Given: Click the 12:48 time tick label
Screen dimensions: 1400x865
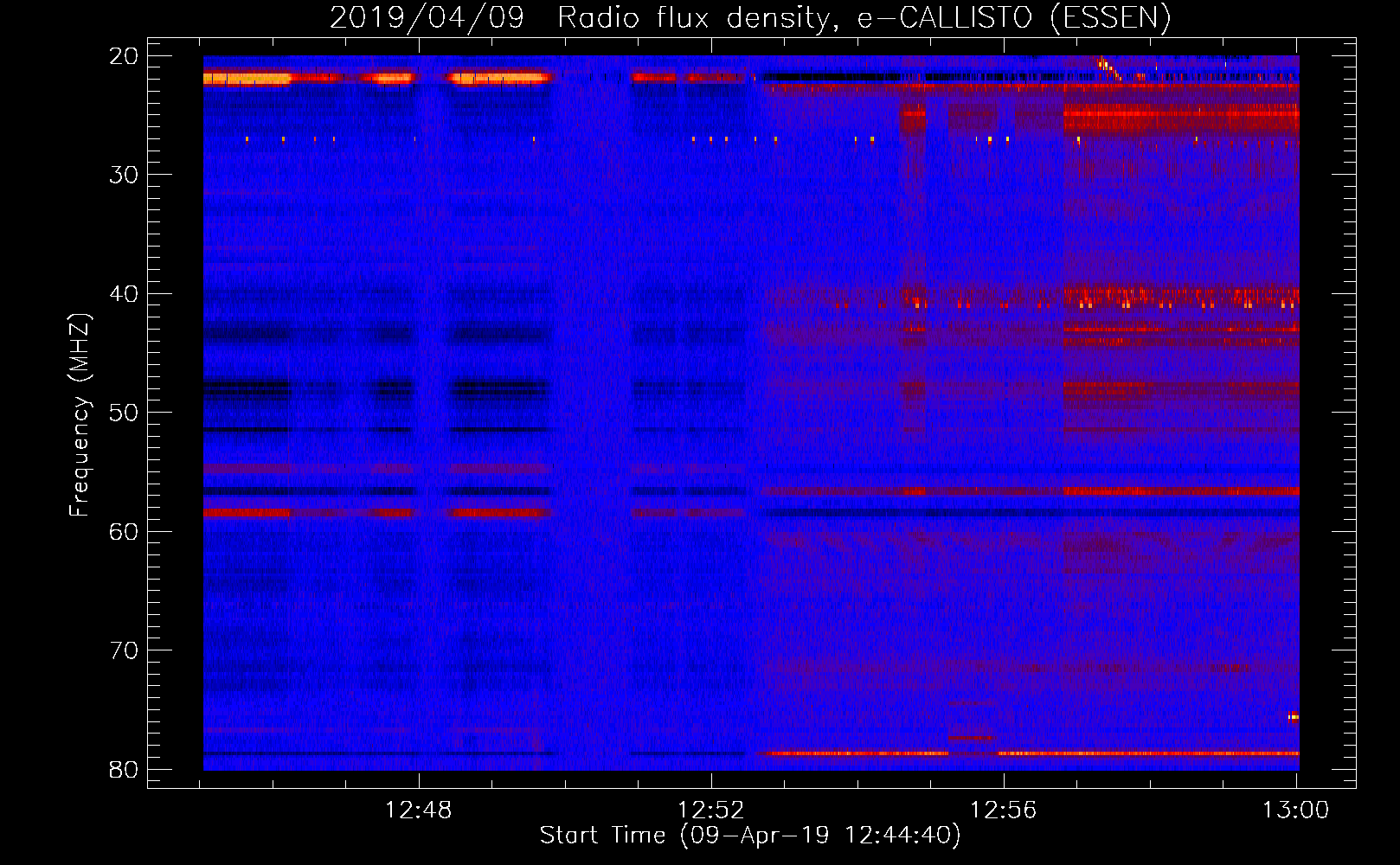Looking at the screenshot, I should pos(419,811).
